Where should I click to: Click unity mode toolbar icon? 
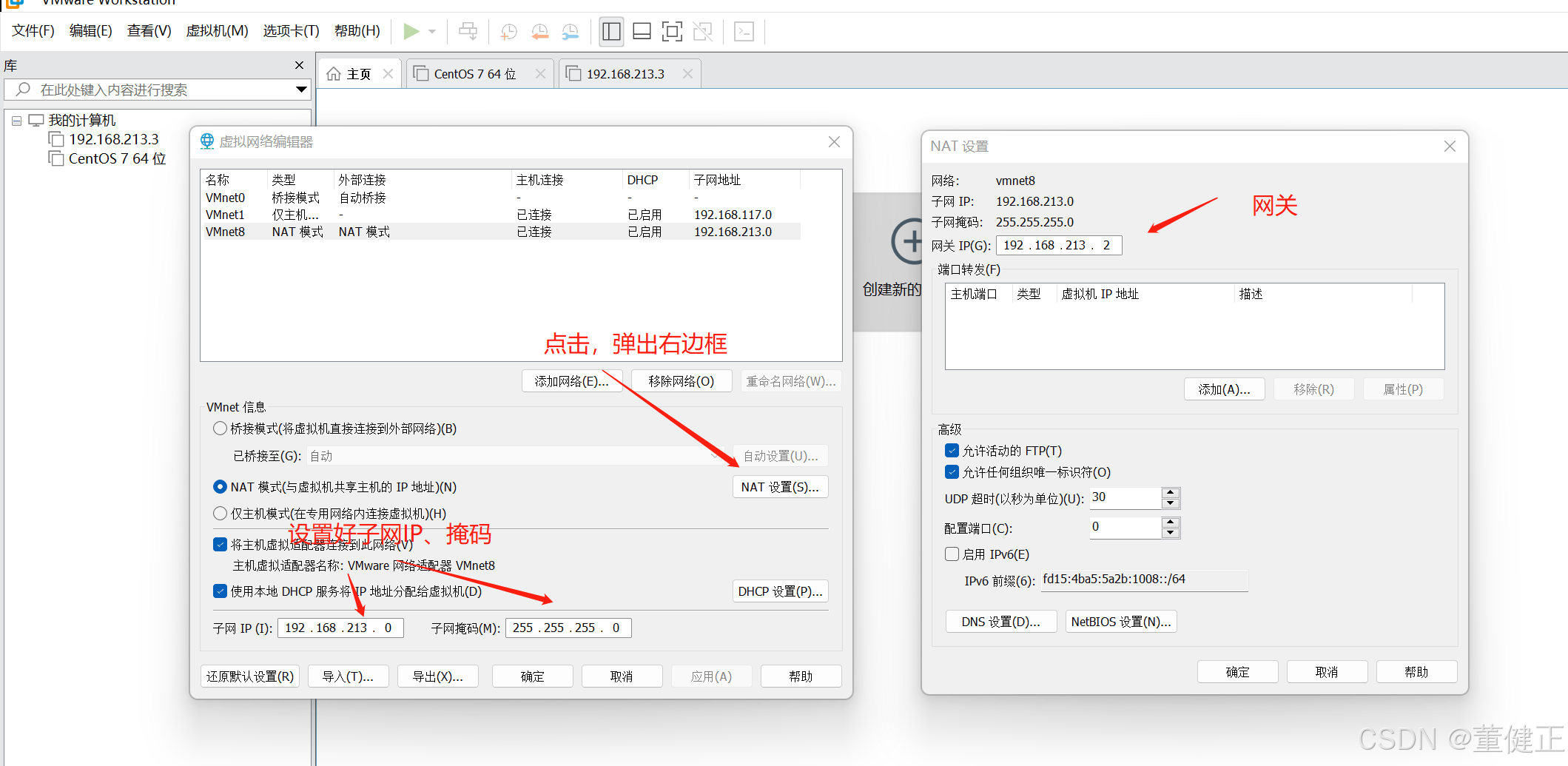702,31
